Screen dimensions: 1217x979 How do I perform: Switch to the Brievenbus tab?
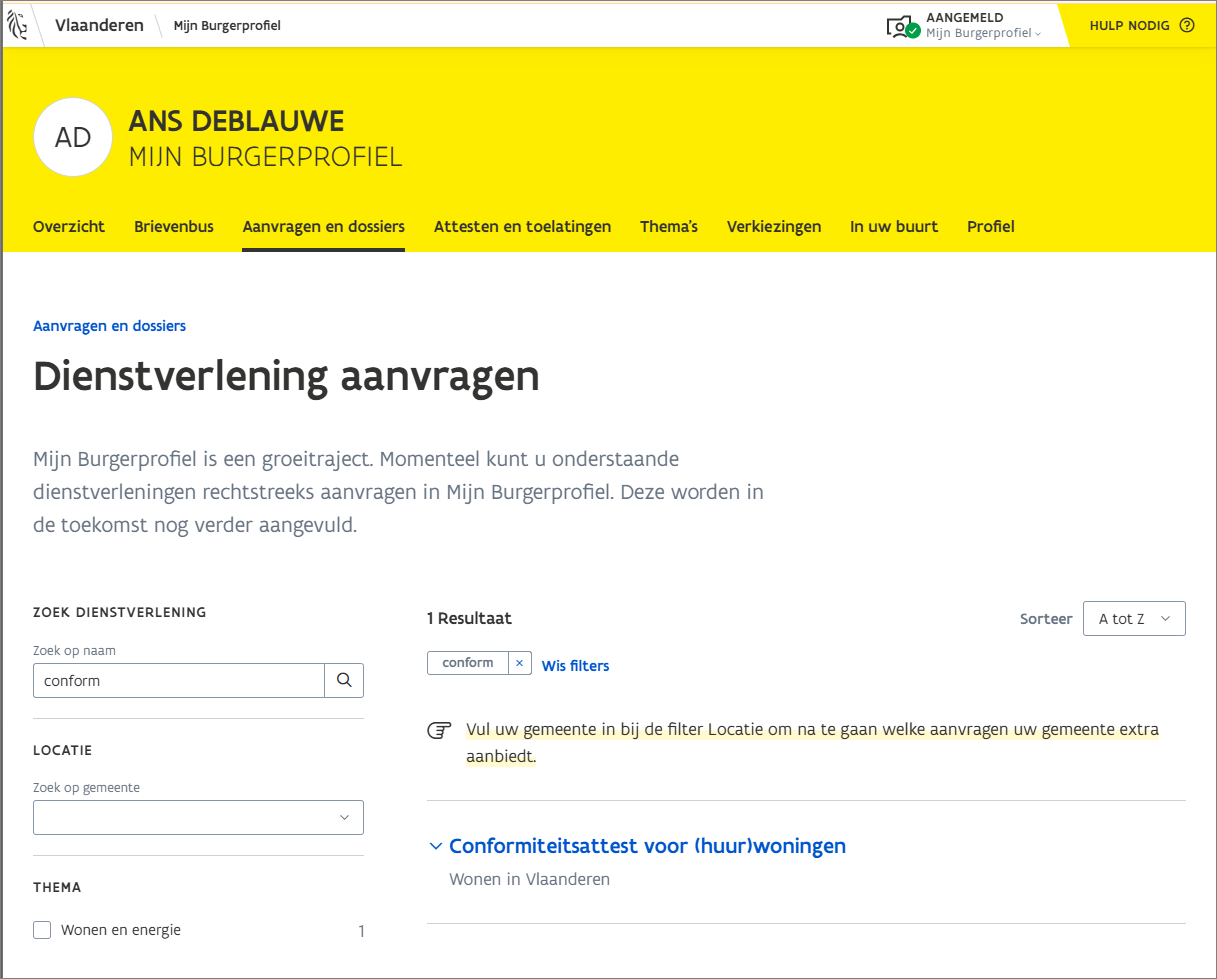tap(174, 227)
